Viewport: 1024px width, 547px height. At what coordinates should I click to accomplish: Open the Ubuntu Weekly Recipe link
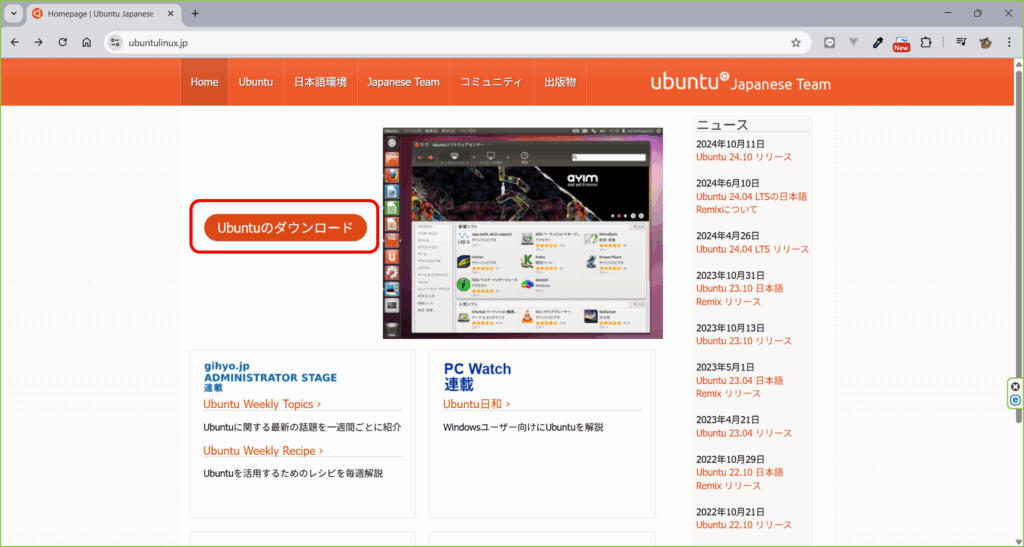[x=263, y=451]
